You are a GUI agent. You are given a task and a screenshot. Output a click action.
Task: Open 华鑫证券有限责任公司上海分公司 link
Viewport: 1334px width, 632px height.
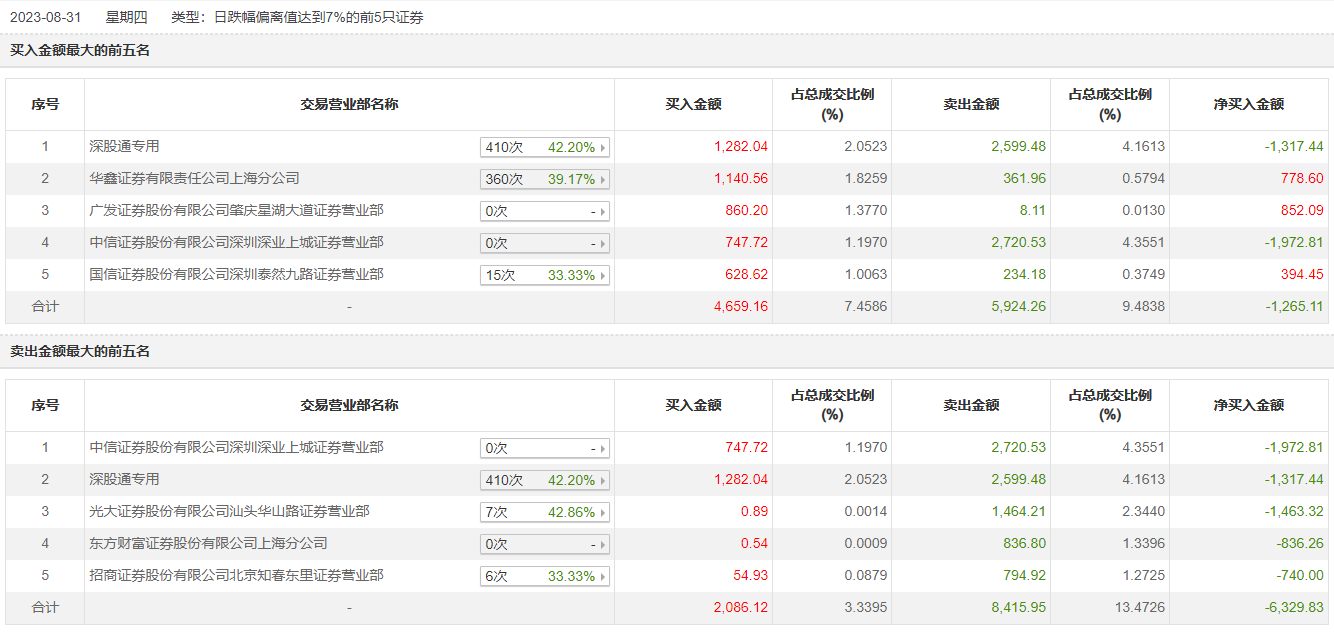(x=194, y=179)
